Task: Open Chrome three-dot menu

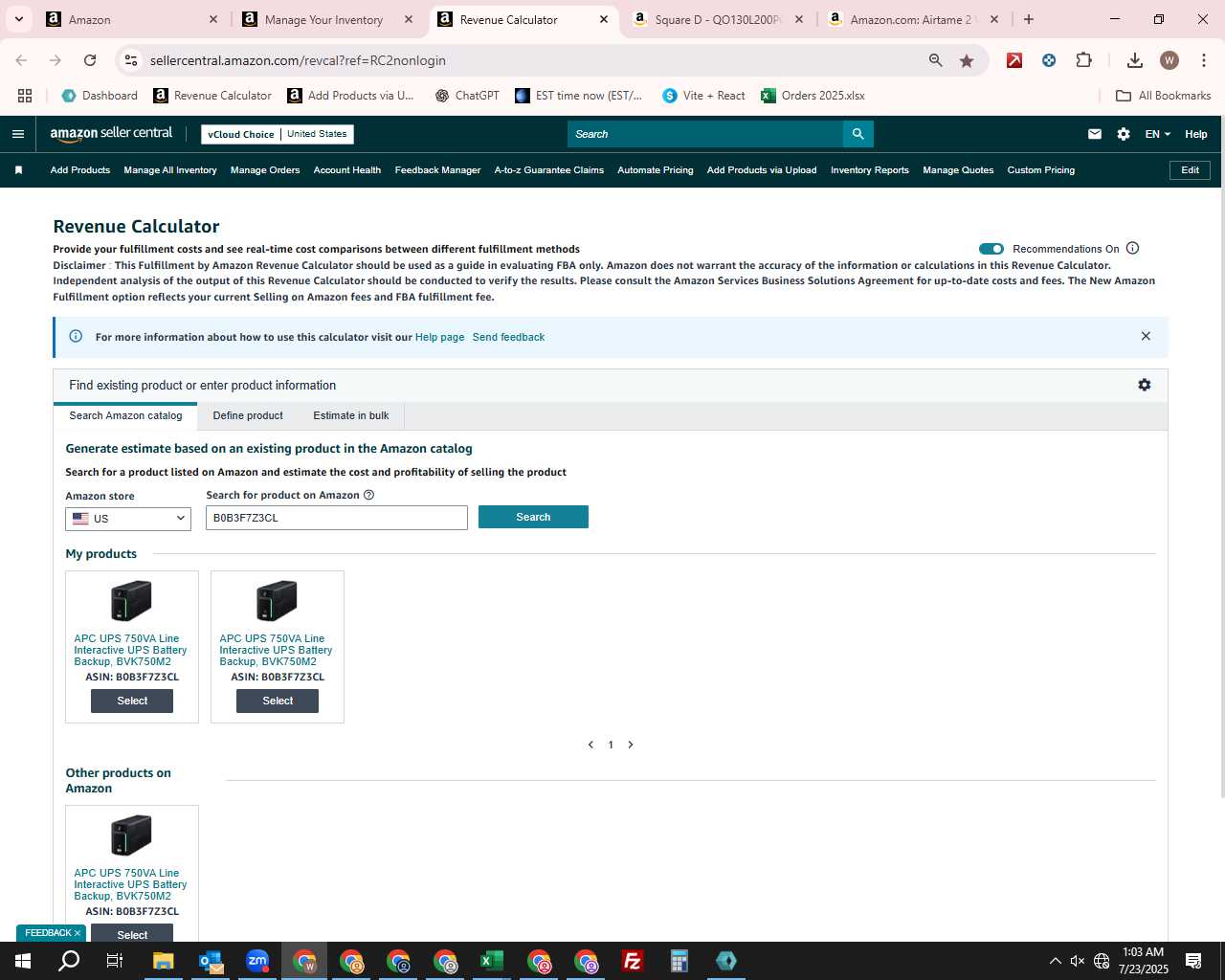Action: (x=1204, y=60)
